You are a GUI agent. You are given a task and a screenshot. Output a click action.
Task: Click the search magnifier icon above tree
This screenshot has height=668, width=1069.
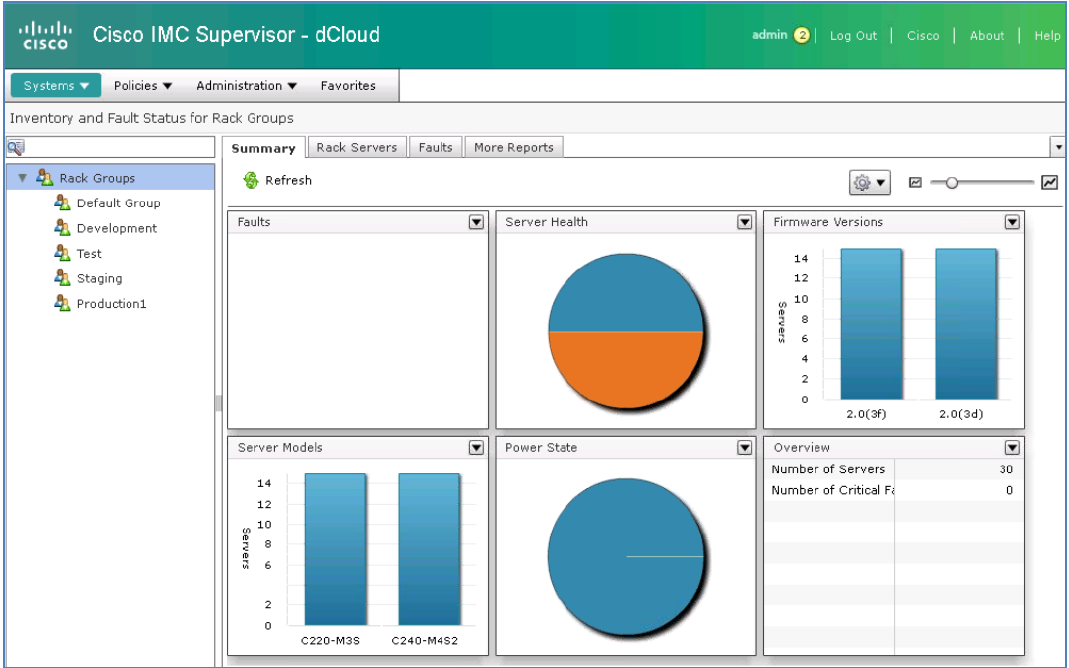[14, 146]
